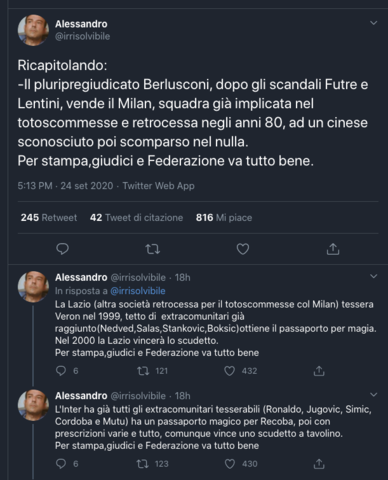Like the Inter tweet showing 430
This screenshot has width=388, height=480.
tap(229, 464)
